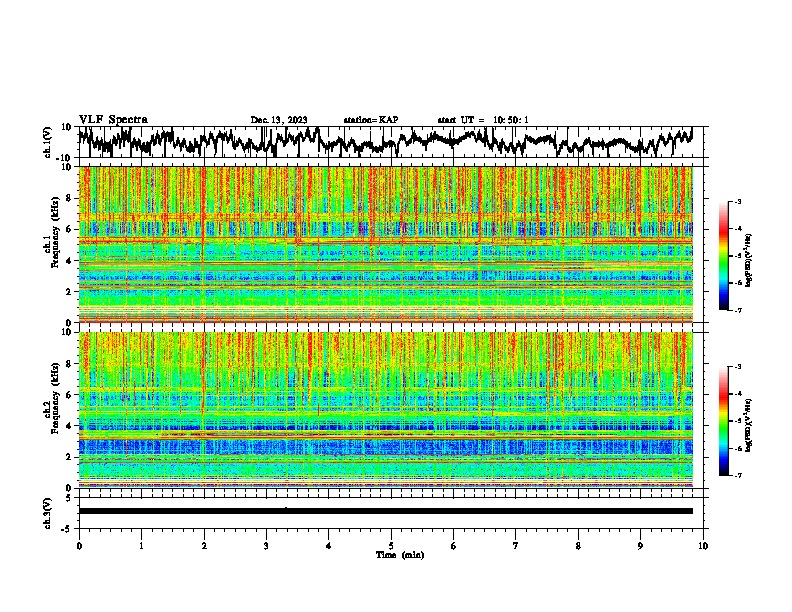Click the time axis end label "10"
The height and width of the screenshot is (612, 792).
703,546
